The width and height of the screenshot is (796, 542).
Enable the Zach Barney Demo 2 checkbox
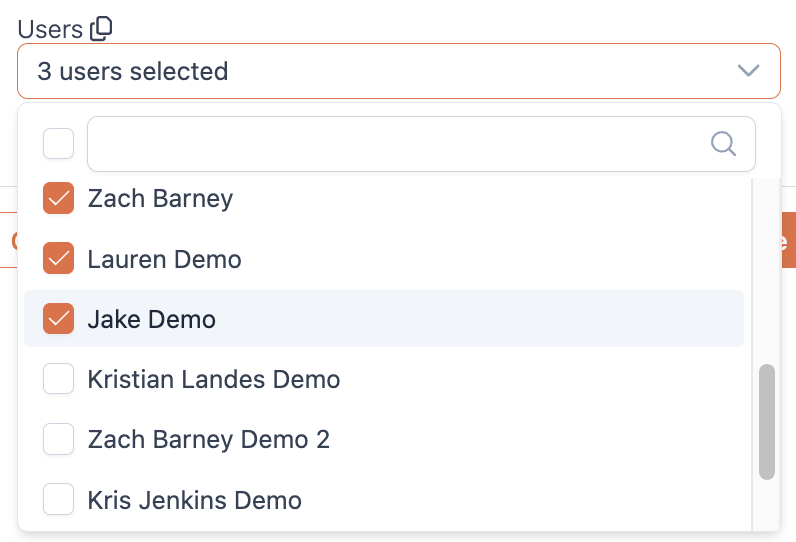pos(59,439)
